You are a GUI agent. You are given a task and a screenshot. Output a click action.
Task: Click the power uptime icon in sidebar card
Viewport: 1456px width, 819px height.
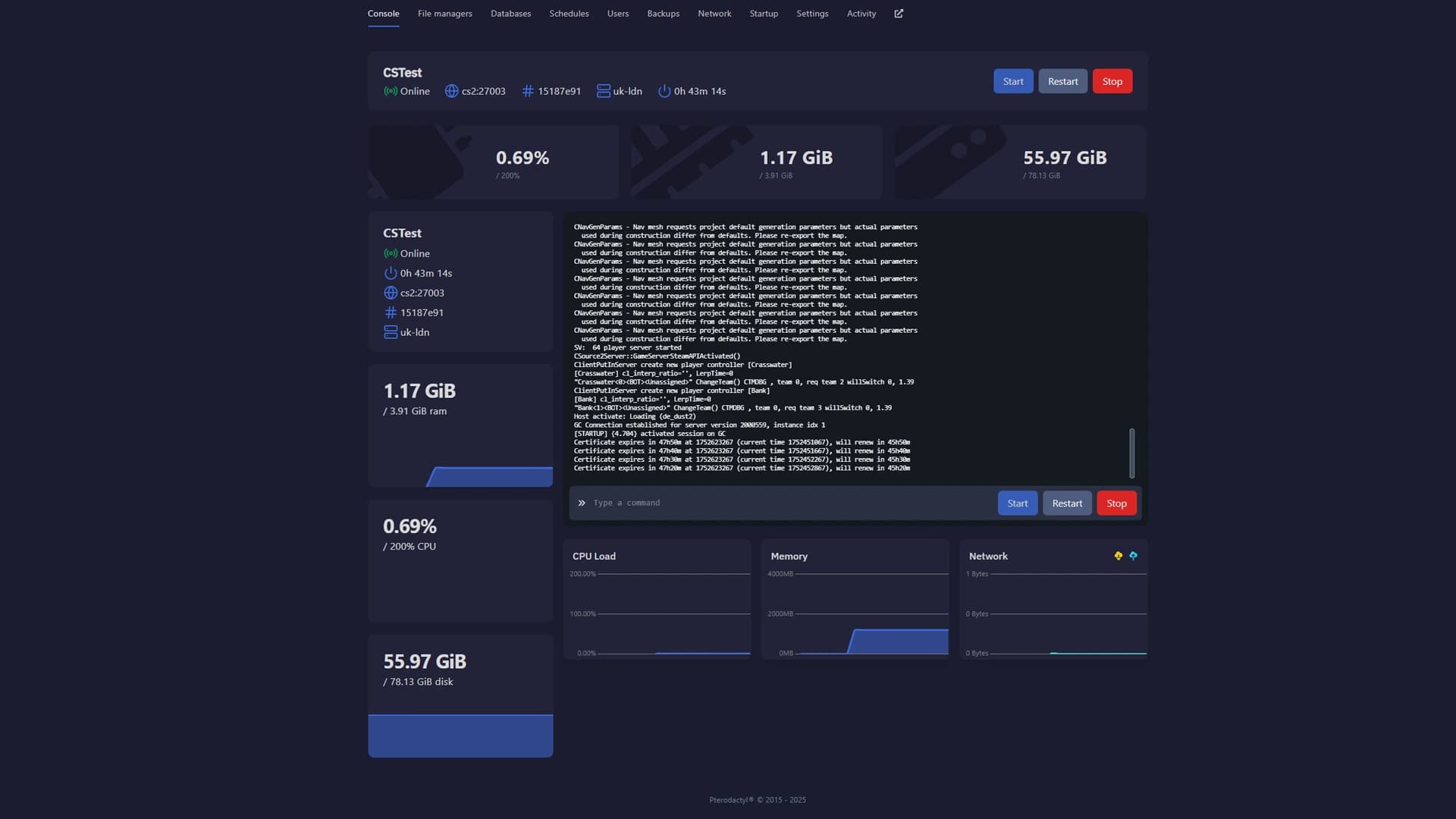(391, 273)
